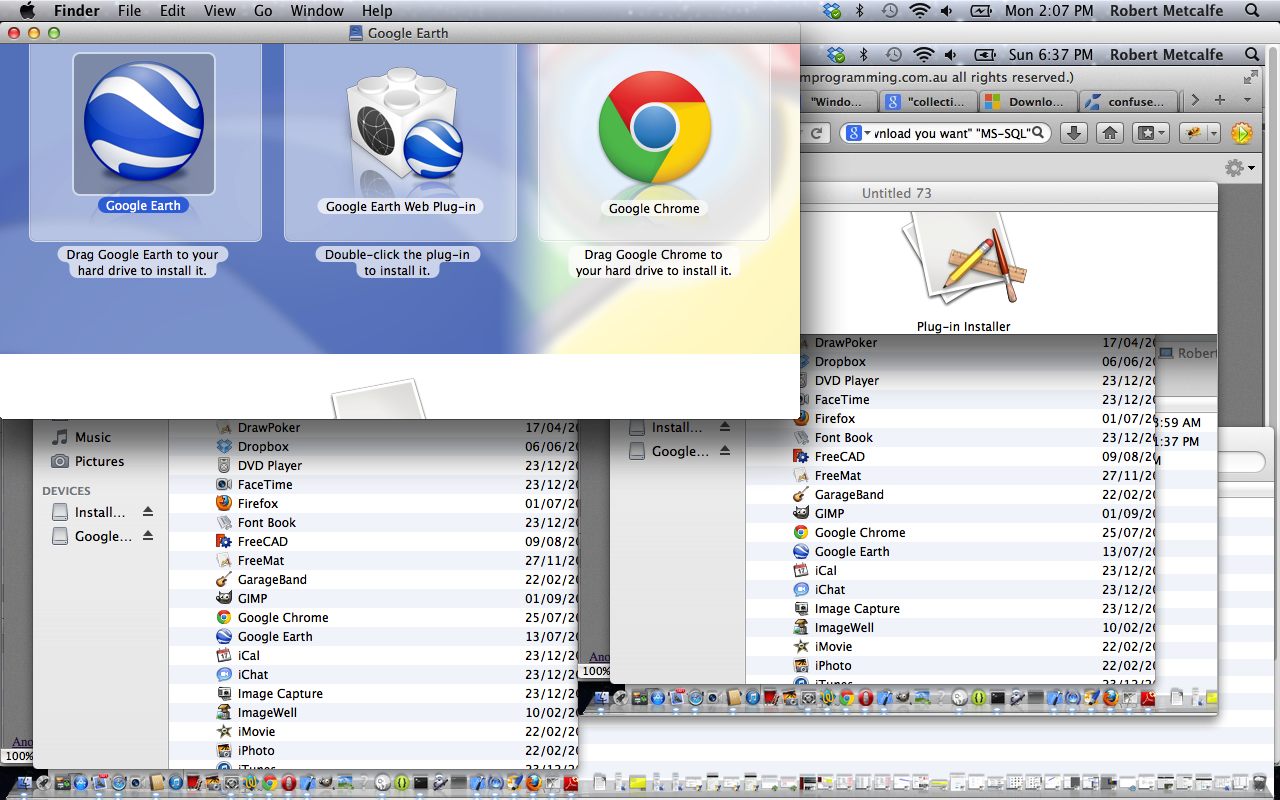Expand the search engine chooser in search box

[x=856, y=133]
